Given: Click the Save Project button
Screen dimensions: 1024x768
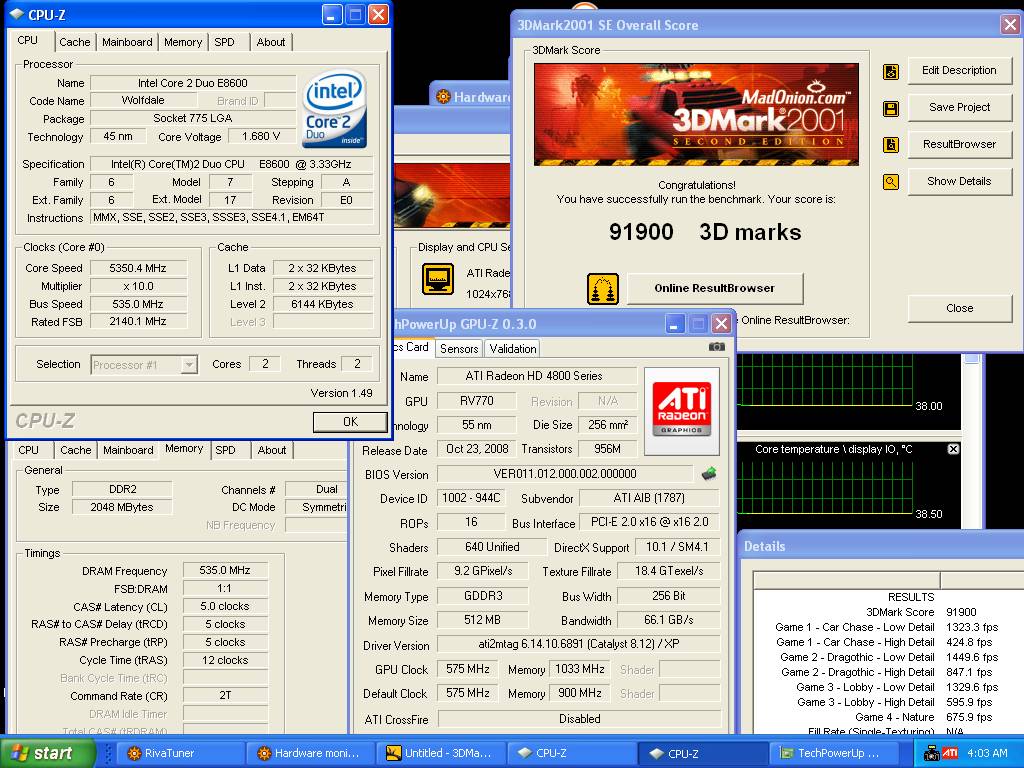Looking at the screenshot, I should coord(959,107).
